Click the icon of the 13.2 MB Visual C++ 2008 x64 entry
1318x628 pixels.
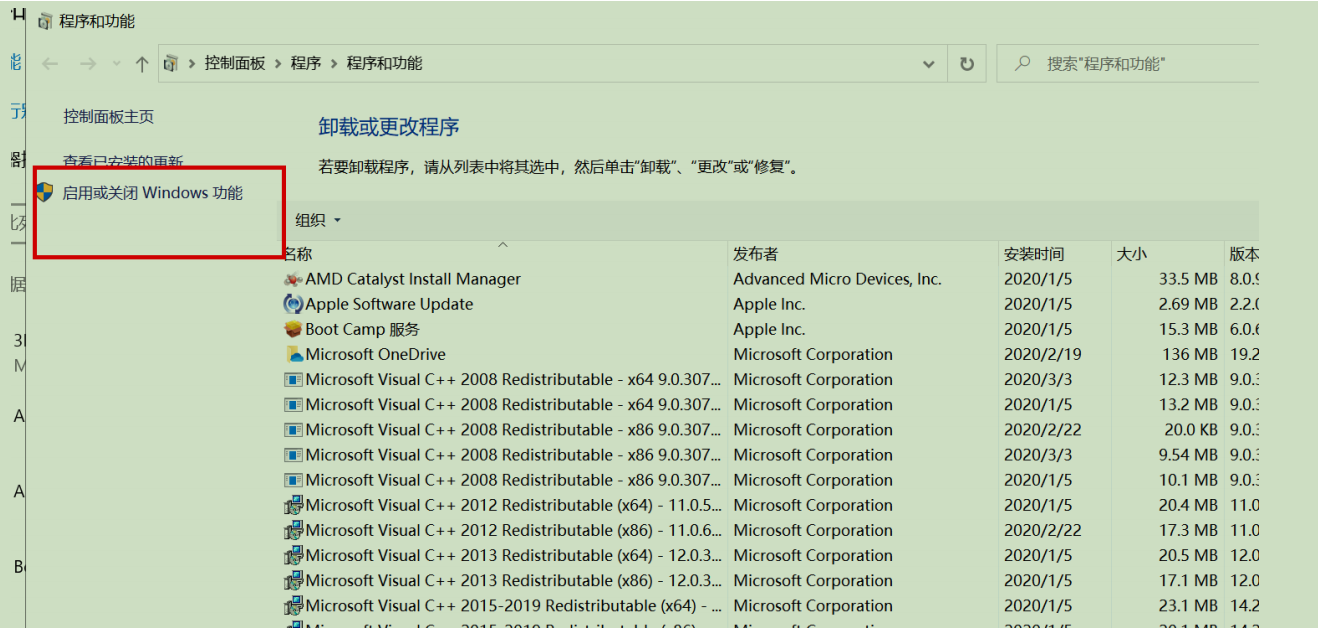click(293, 405)
